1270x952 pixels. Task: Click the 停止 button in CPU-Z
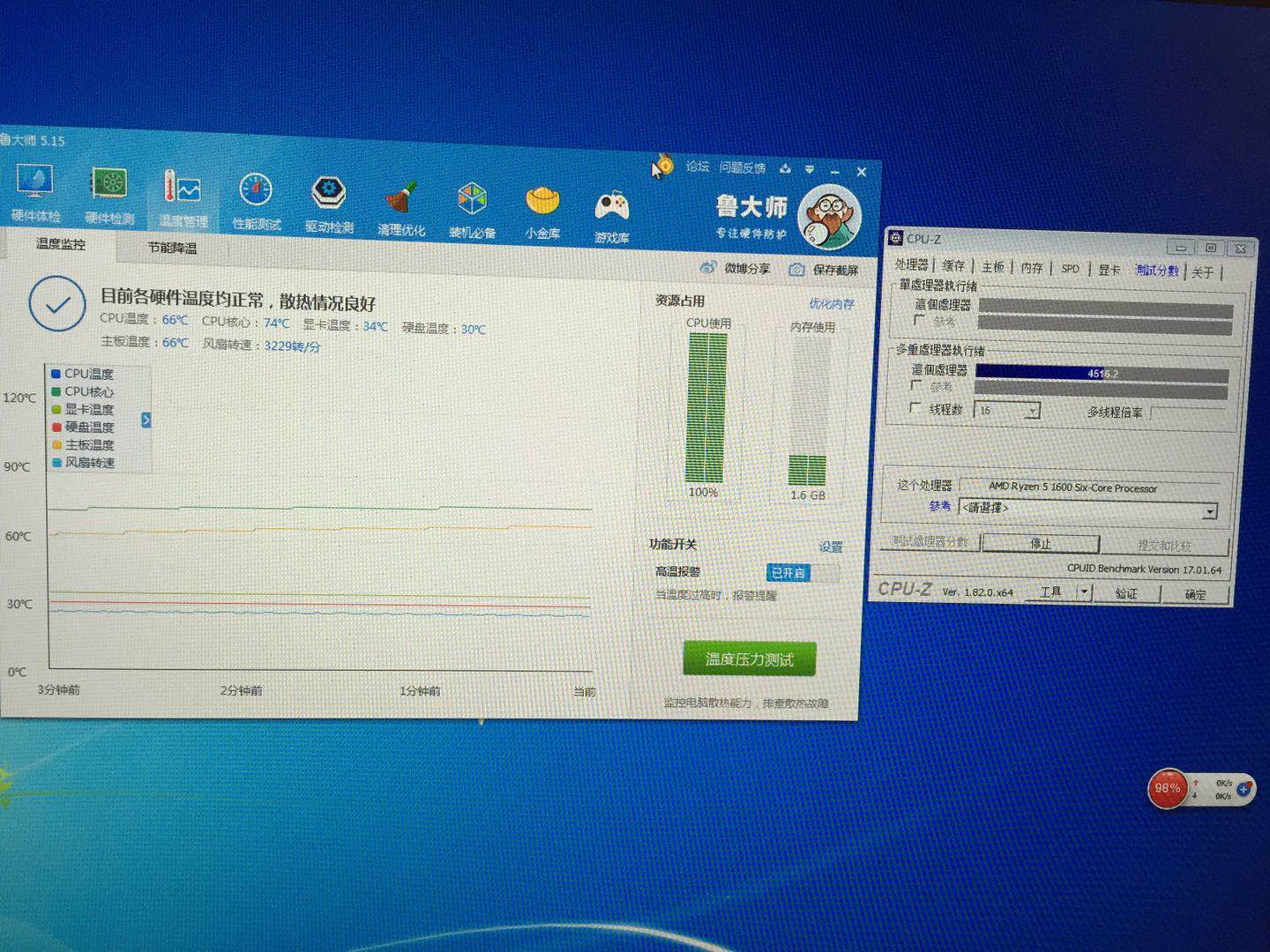pos(1041,544)
